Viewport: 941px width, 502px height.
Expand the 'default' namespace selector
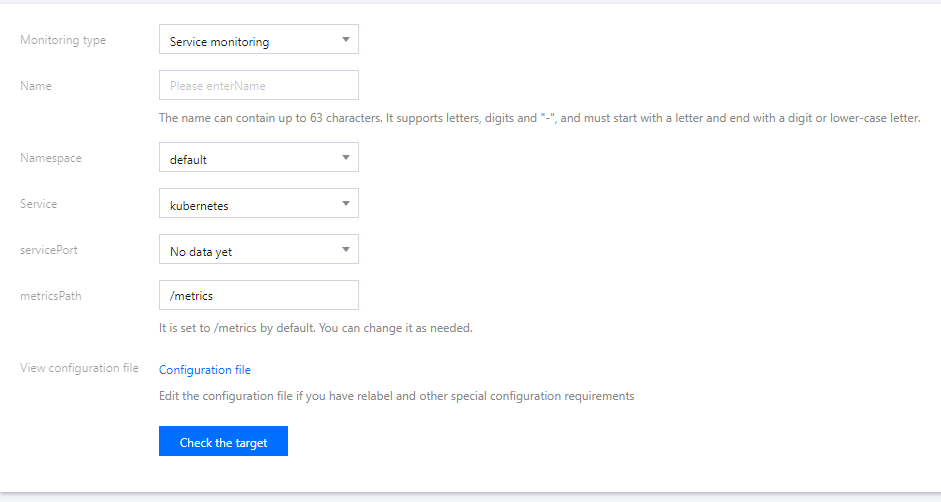pos(250,158)
